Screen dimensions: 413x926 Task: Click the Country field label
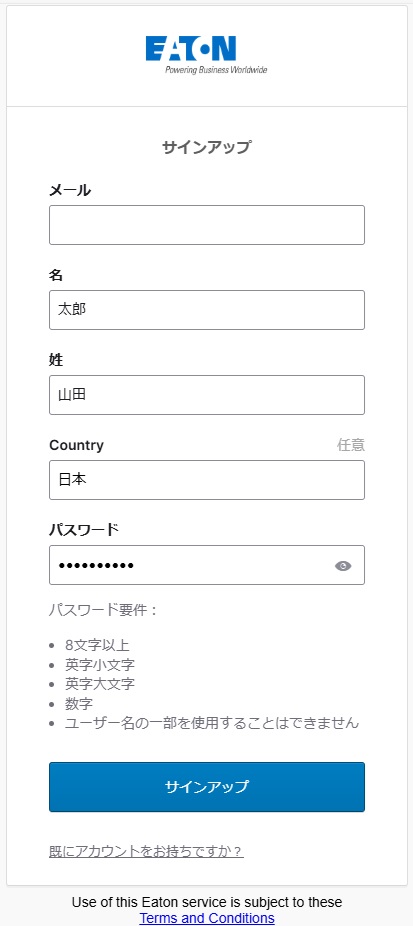[76, 445]
